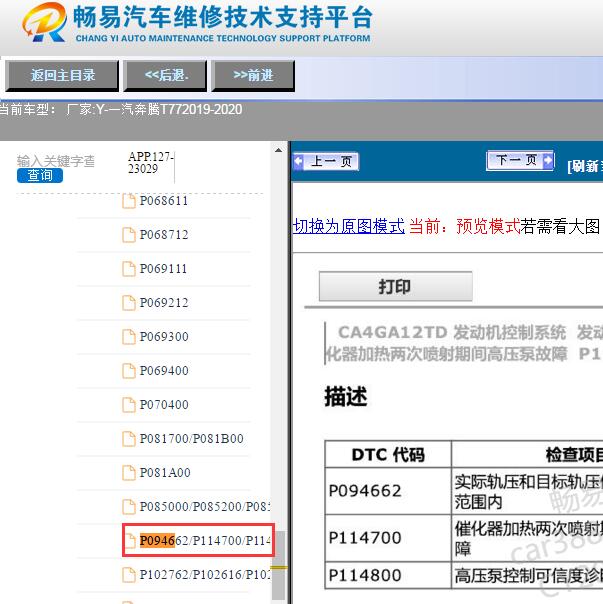Click the 描述 section heading

[346, 396]
